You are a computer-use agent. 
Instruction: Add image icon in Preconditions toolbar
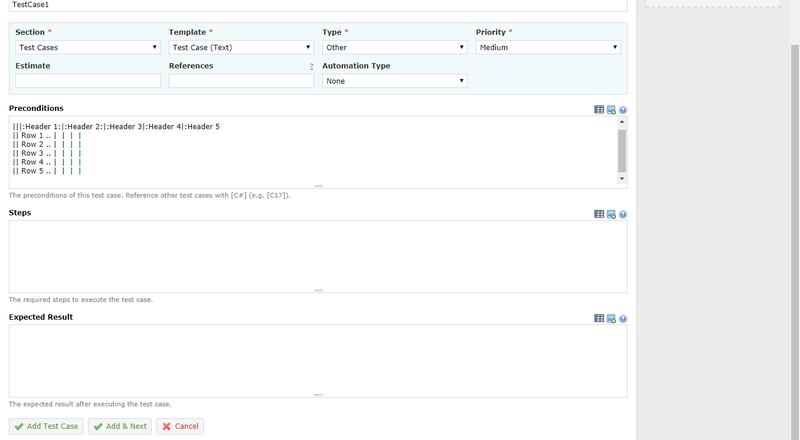(611, 110)
